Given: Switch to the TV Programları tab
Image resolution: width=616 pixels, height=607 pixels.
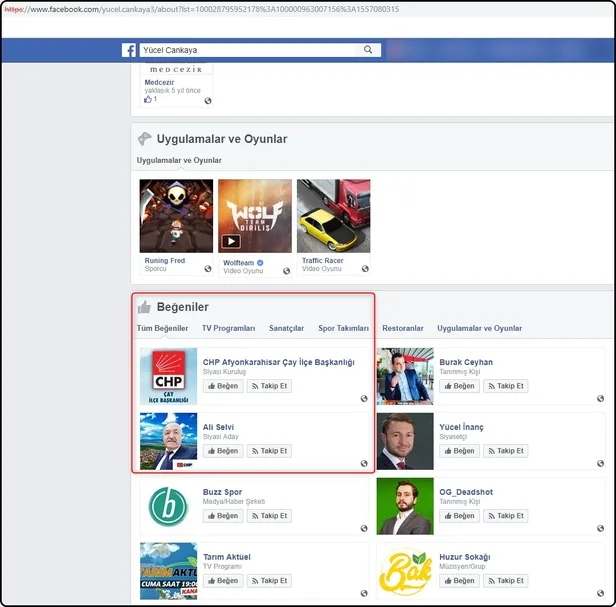Looking at the screenshot, I should tap(228, 328).
